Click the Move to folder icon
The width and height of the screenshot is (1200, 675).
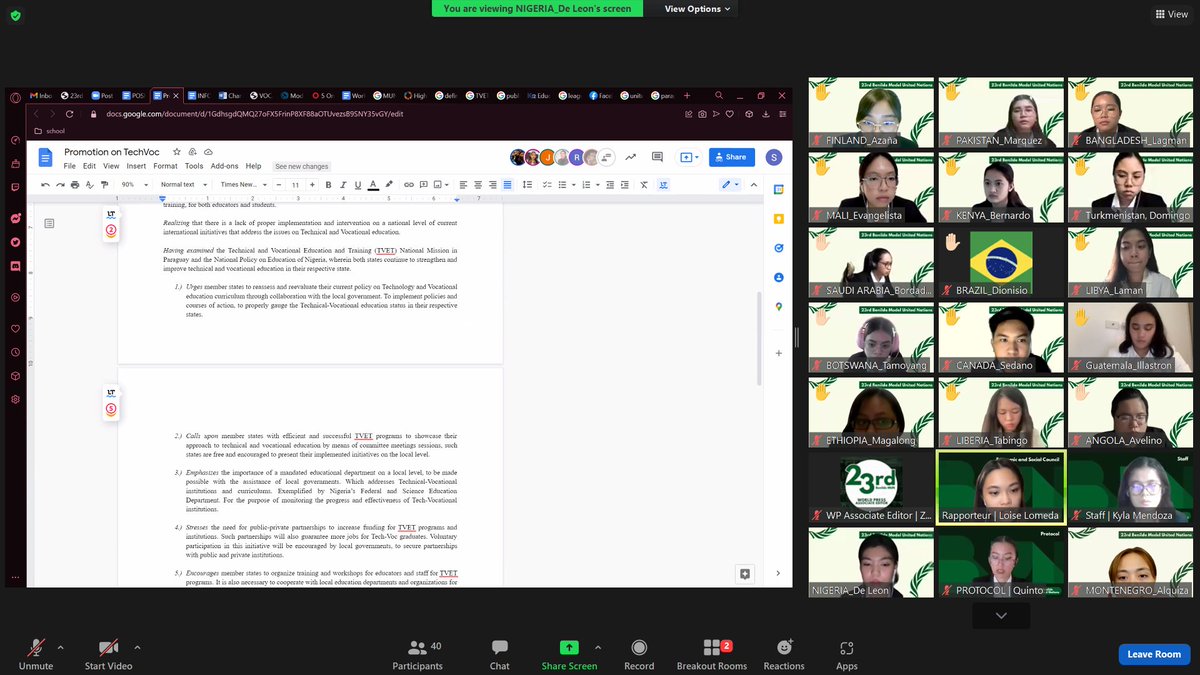pos(192,152)
